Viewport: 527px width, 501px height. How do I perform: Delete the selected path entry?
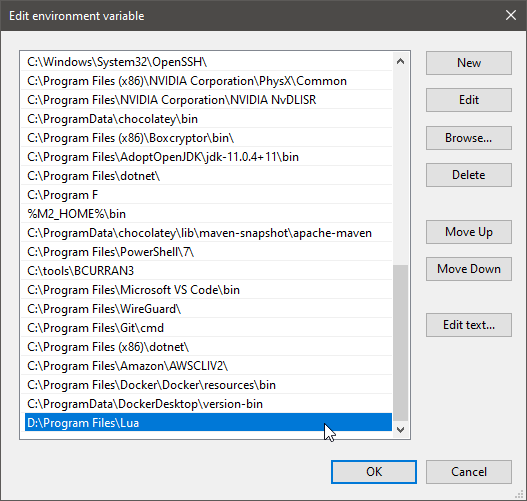[x=469, y=175]
